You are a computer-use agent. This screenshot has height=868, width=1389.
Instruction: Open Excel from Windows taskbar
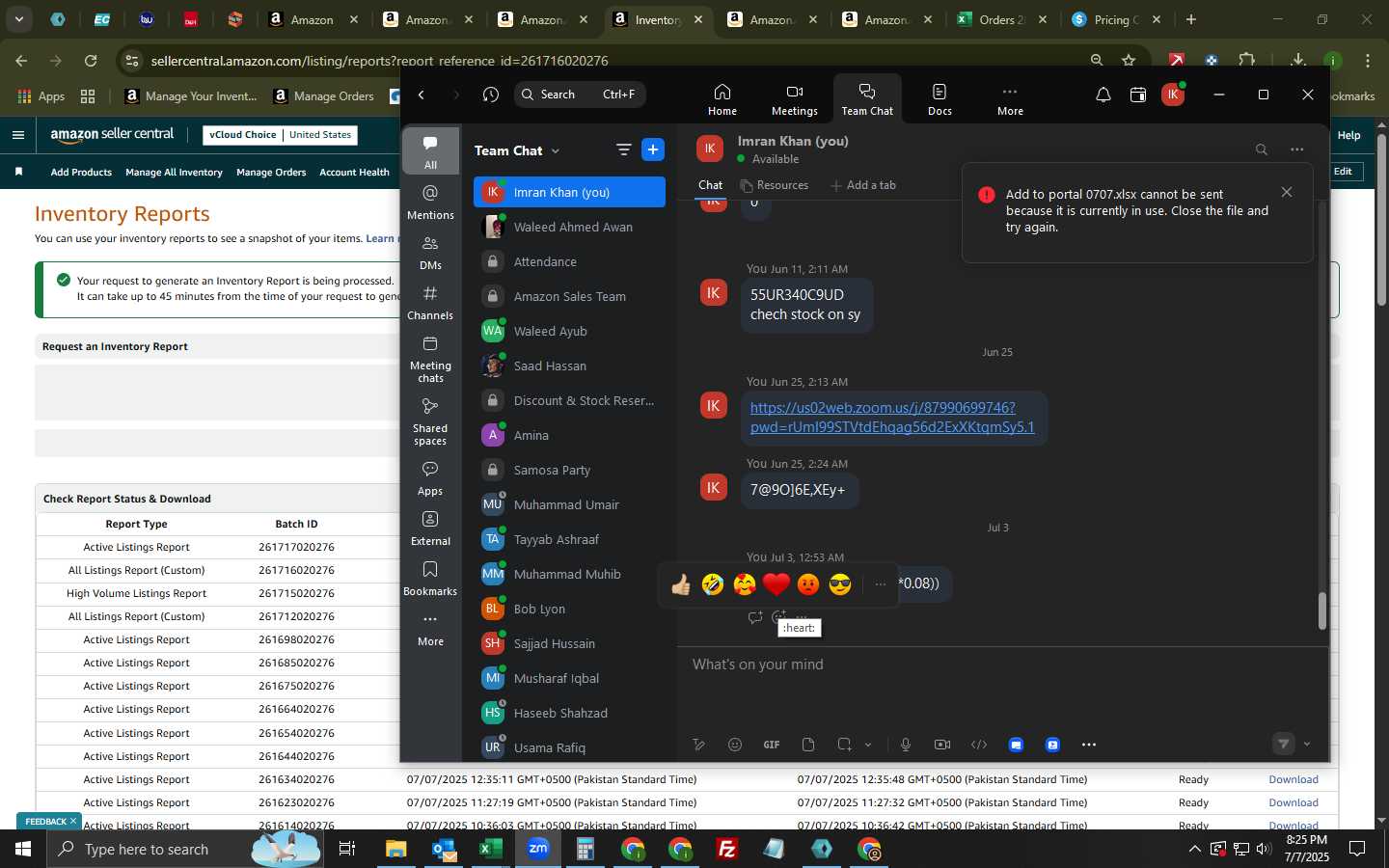click(x=490, y=849)
